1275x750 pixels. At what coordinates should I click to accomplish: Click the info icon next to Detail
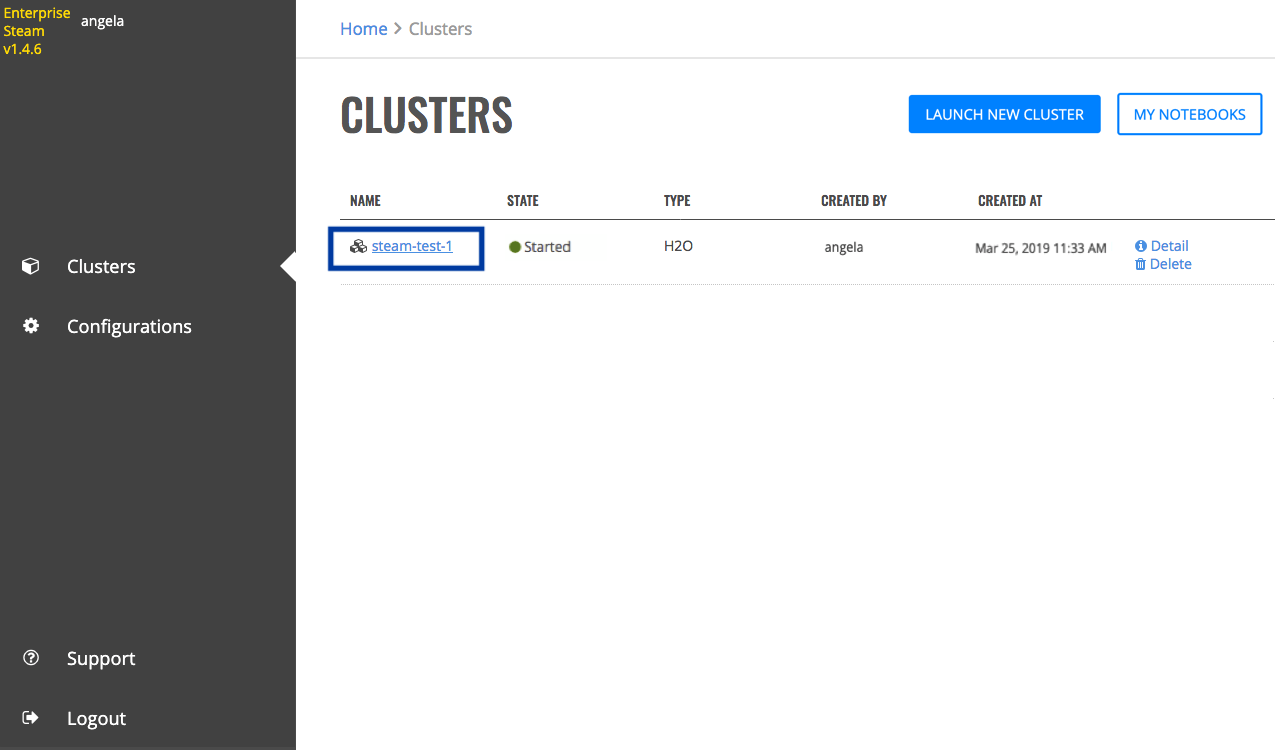point(1141,246)
